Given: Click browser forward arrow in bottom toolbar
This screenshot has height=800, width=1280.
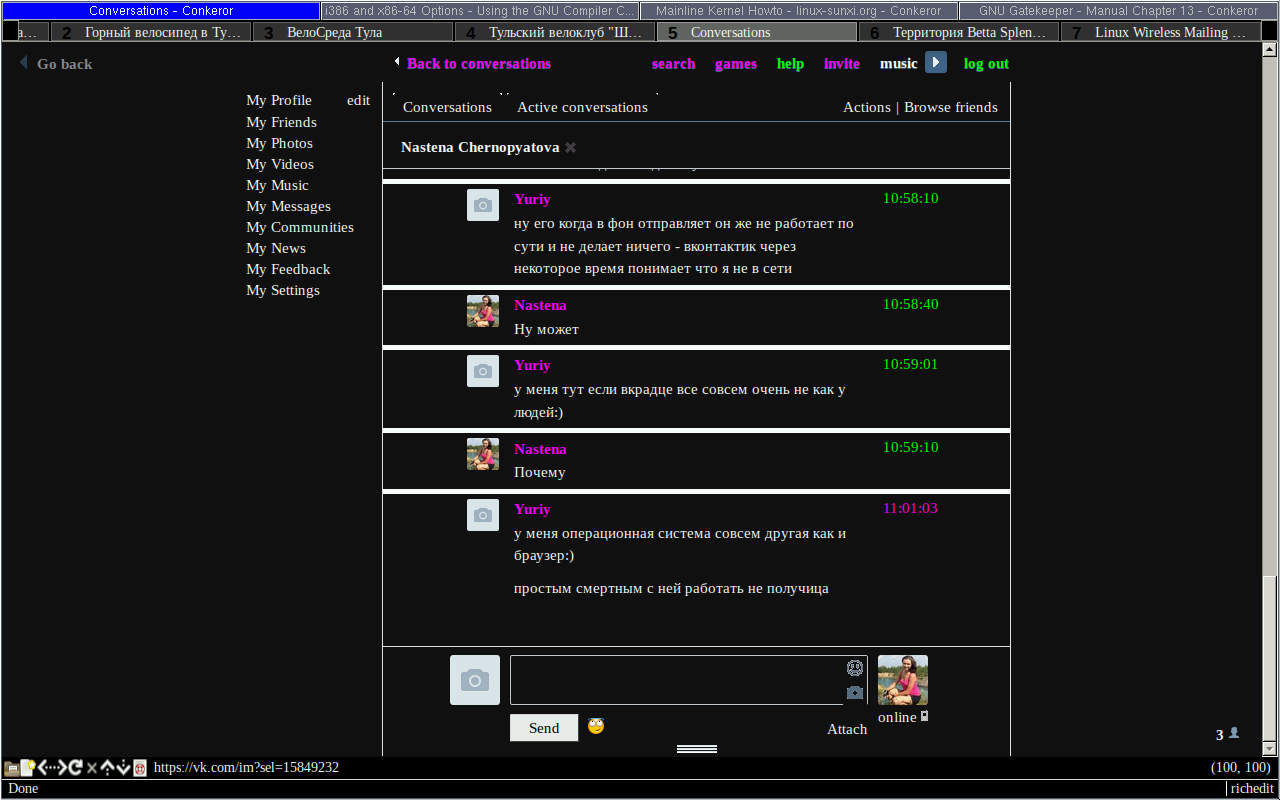Looking at the screenshot, I should tap(60, 768).
